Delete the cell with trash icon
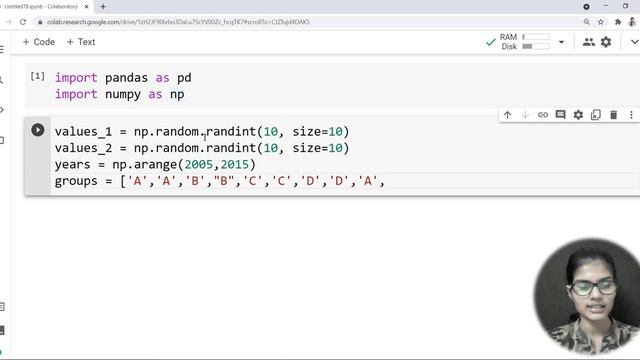 [x=613, y=115]
